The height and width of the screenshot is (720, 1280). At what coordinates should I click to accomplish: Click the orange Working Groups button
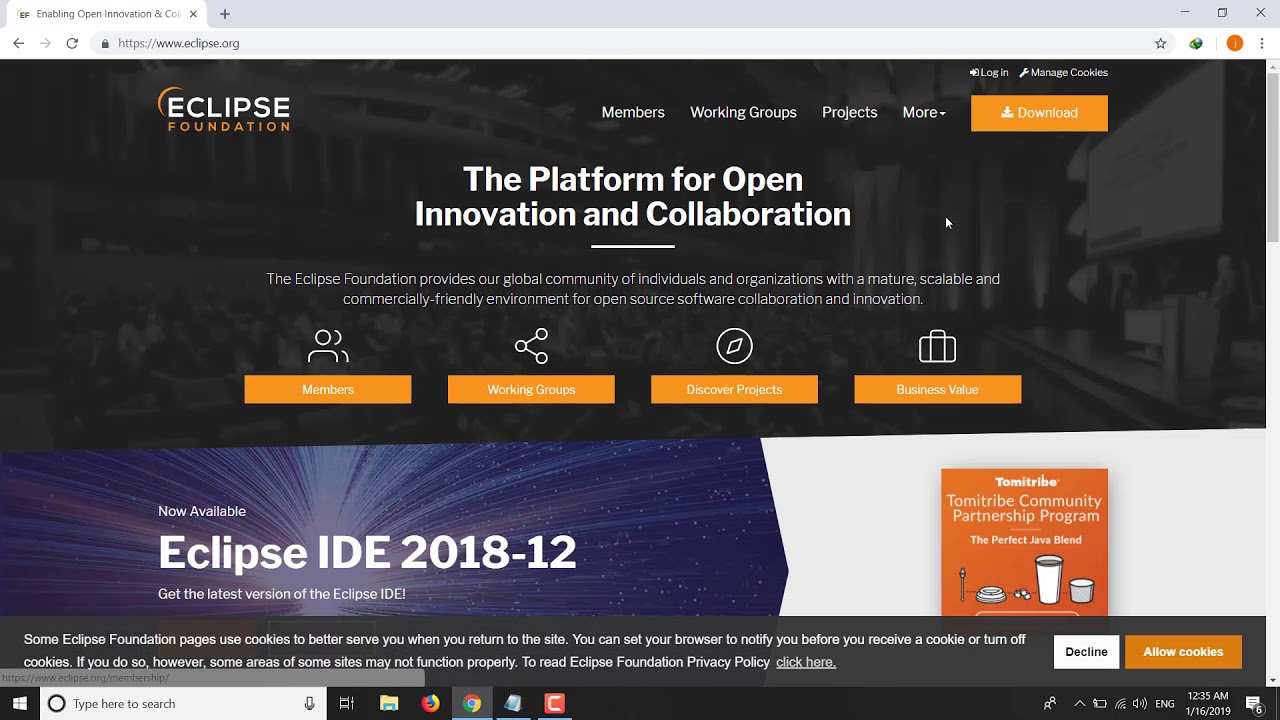coord(531,389)
